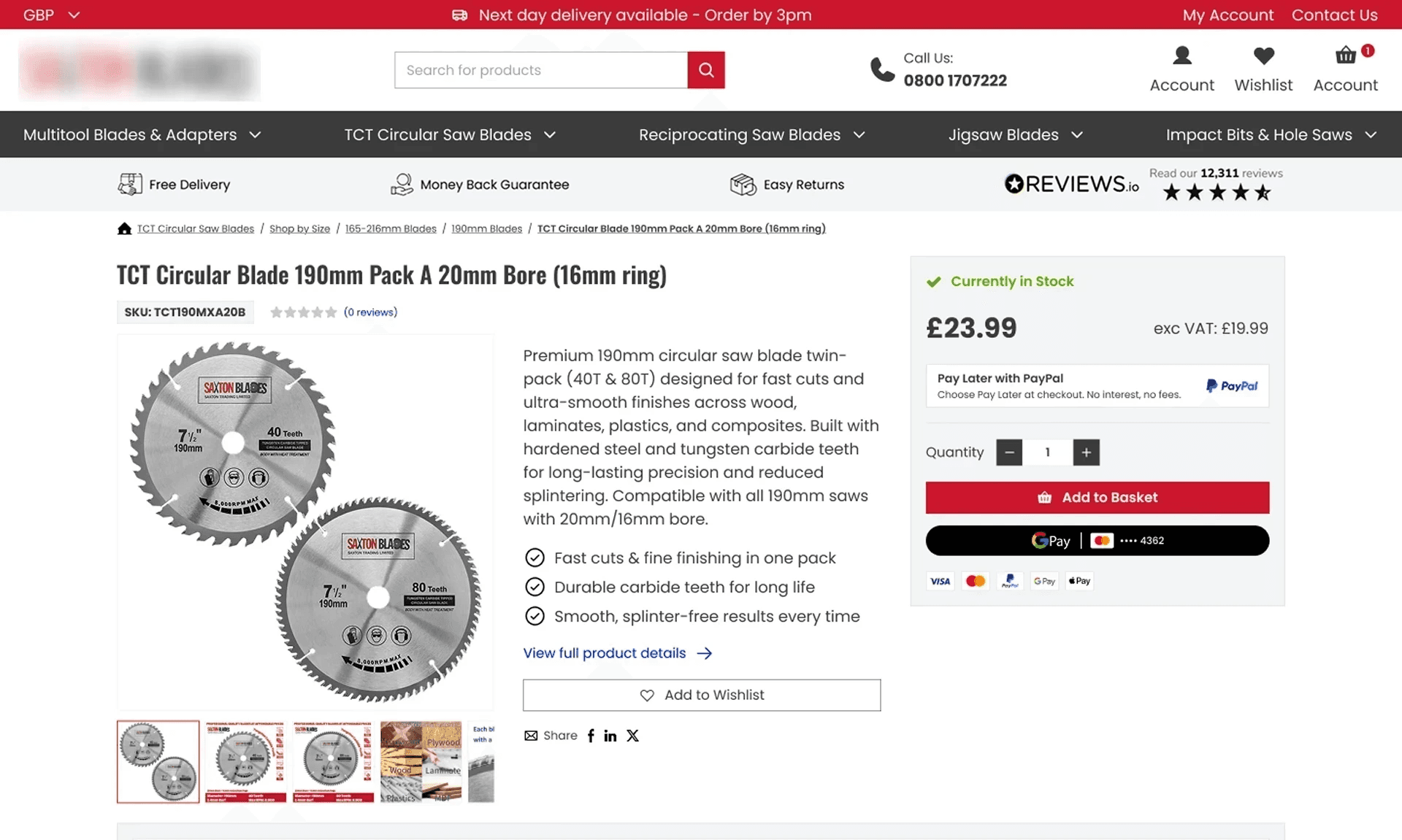Share on Facebook icon
The height and width of the screenshot is (840, 1402).
[591, 736]
